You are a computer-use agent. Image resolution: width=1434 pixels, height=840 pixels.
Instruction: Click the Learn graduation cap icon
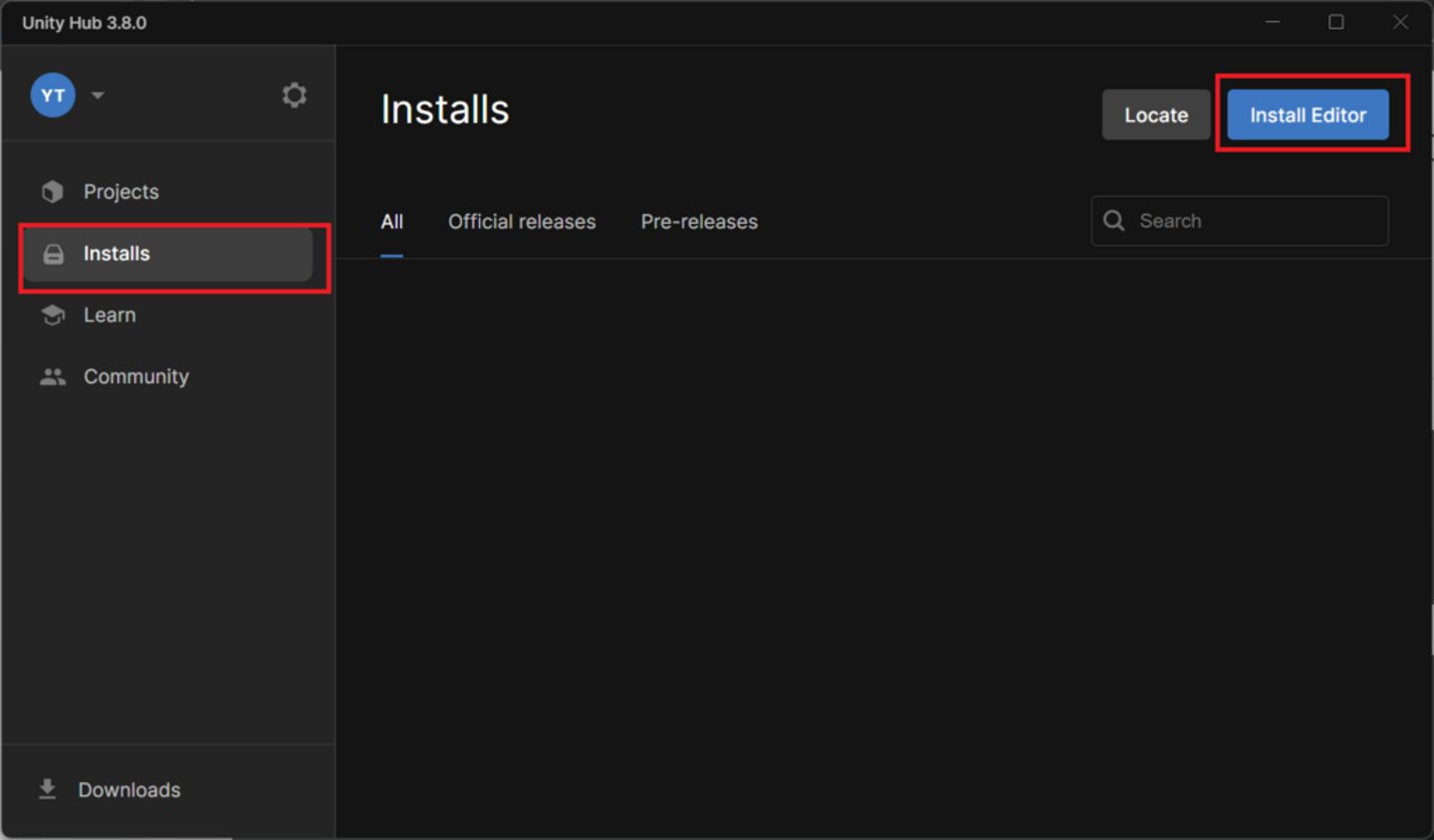[53, 315]
